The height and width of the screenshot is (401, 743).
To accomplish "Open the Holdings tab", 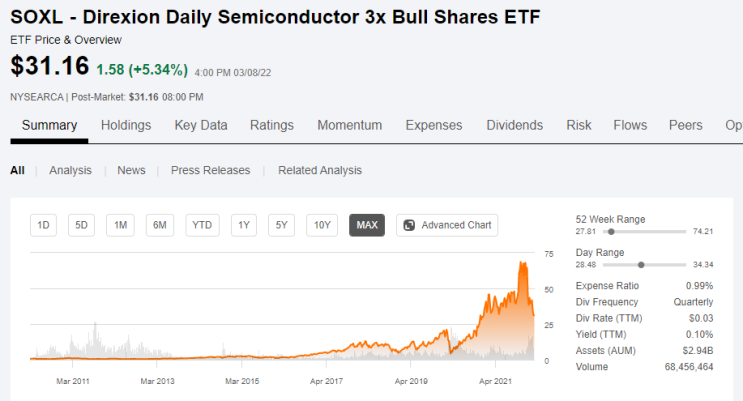I will (x=126, y=125).
